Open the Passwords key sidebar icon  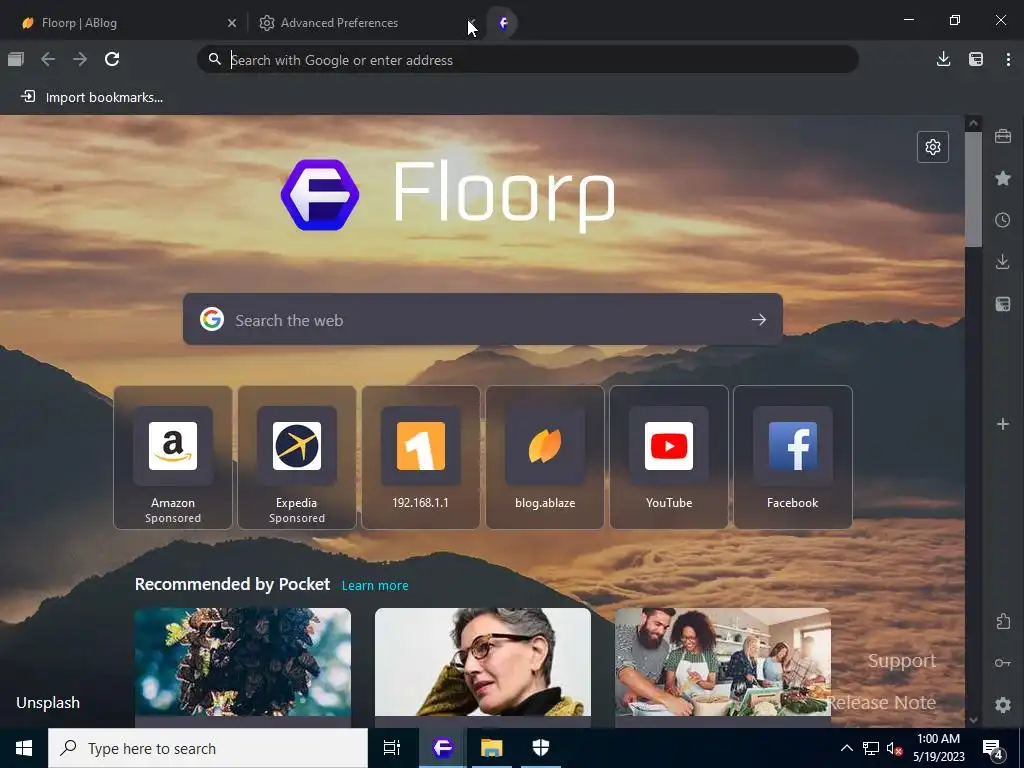tap(1003, 663)
